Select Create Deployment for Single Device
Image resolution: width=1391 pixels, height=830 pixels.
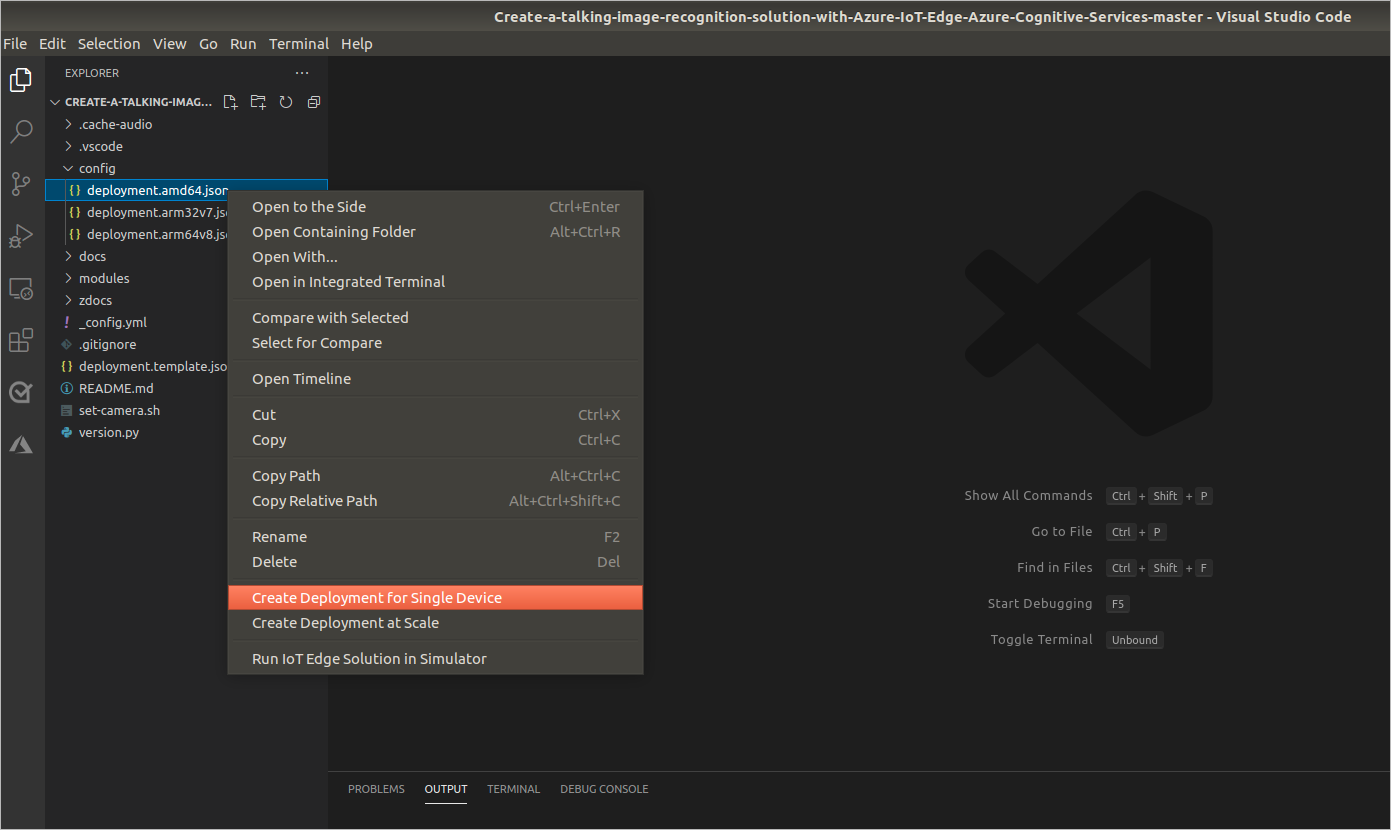(x=377, y=598)
